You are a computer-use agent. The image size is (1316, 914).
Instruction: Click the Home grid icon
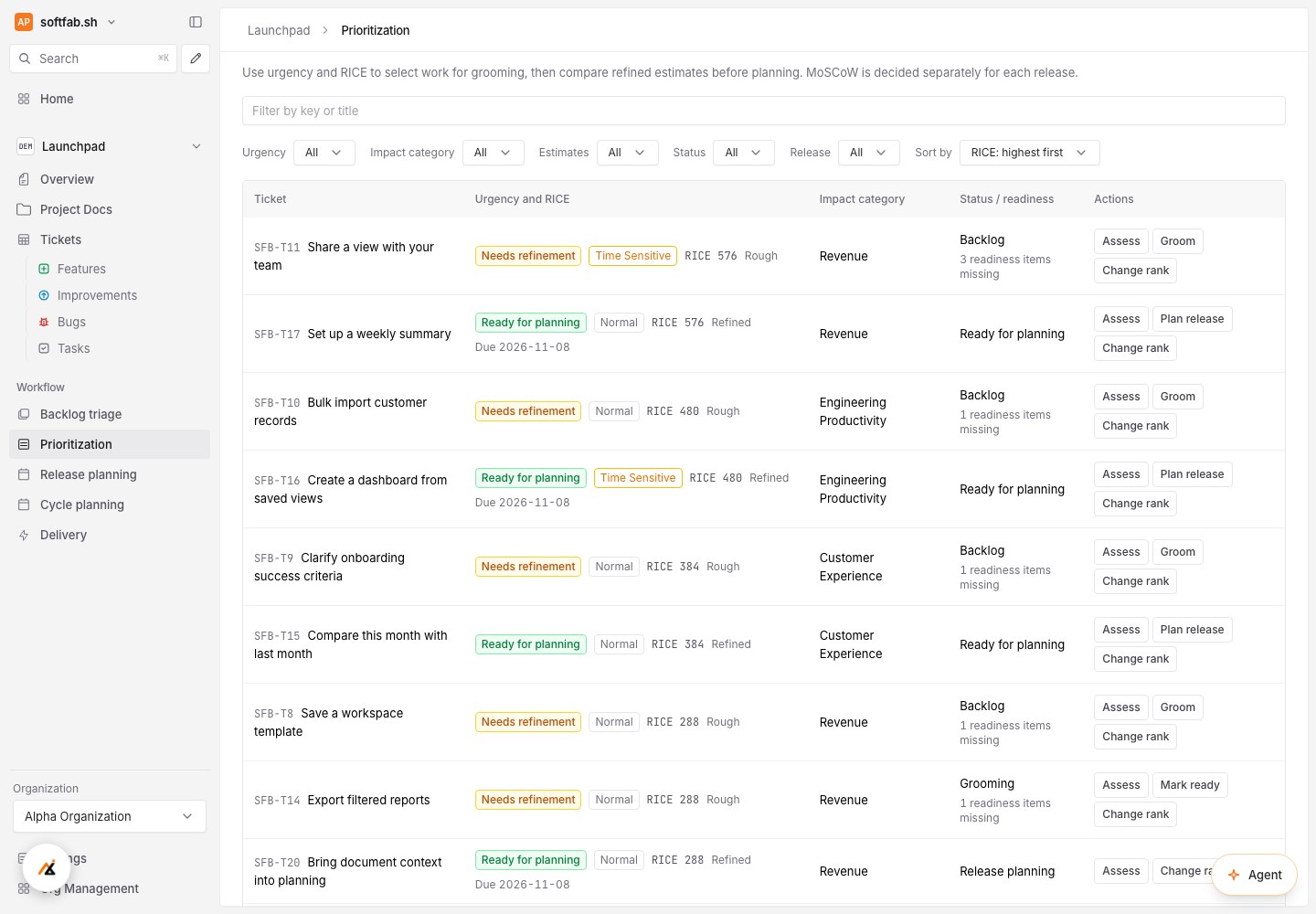24,99
